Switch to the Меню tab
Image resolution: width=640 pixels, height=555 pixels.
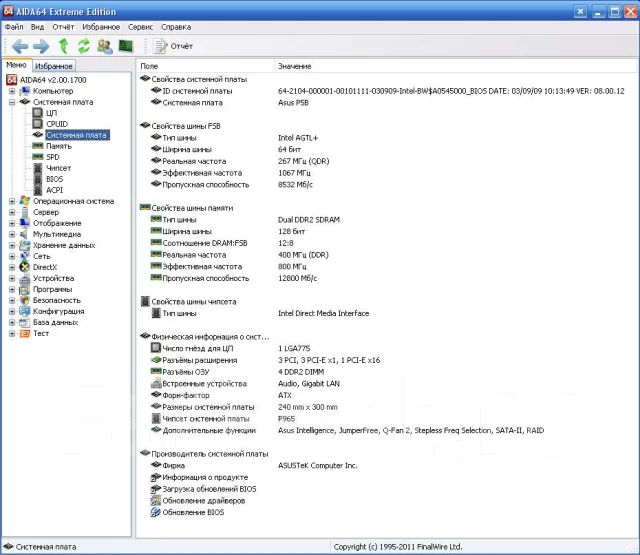(16, 65)
